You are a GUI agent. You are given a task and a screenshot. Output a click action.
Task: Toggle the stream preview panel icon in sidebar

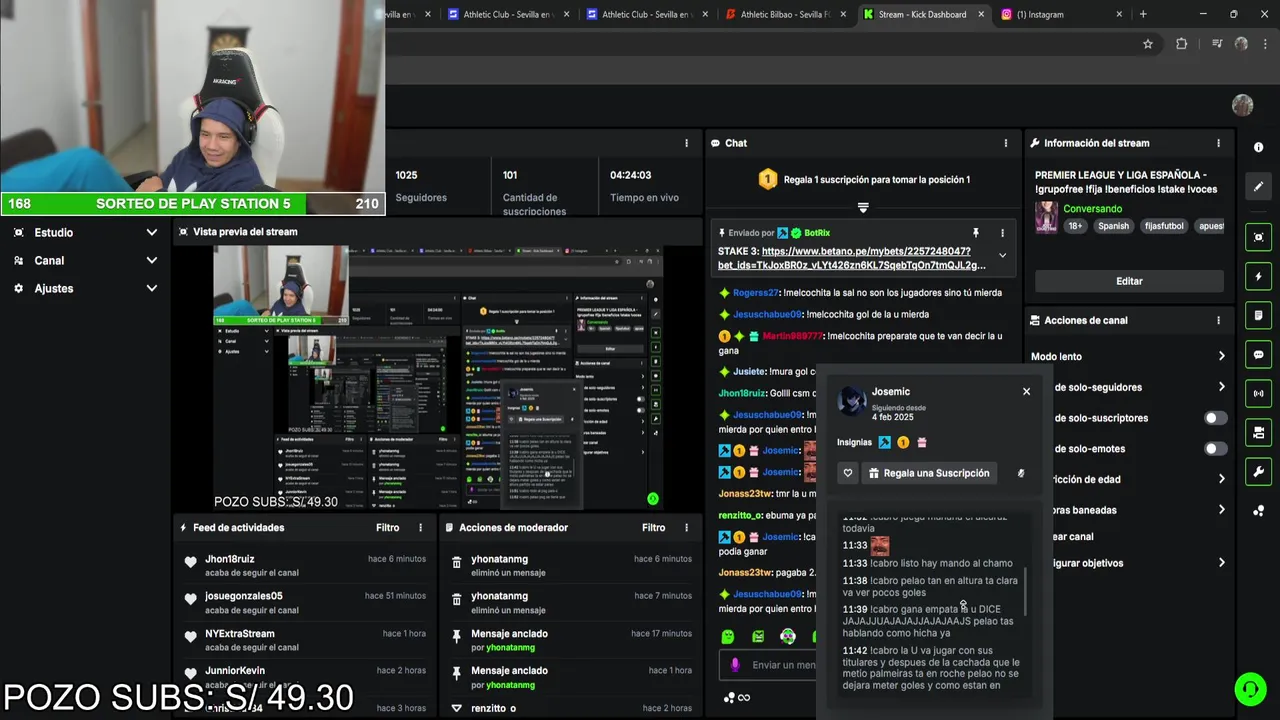click(1258, 237)
